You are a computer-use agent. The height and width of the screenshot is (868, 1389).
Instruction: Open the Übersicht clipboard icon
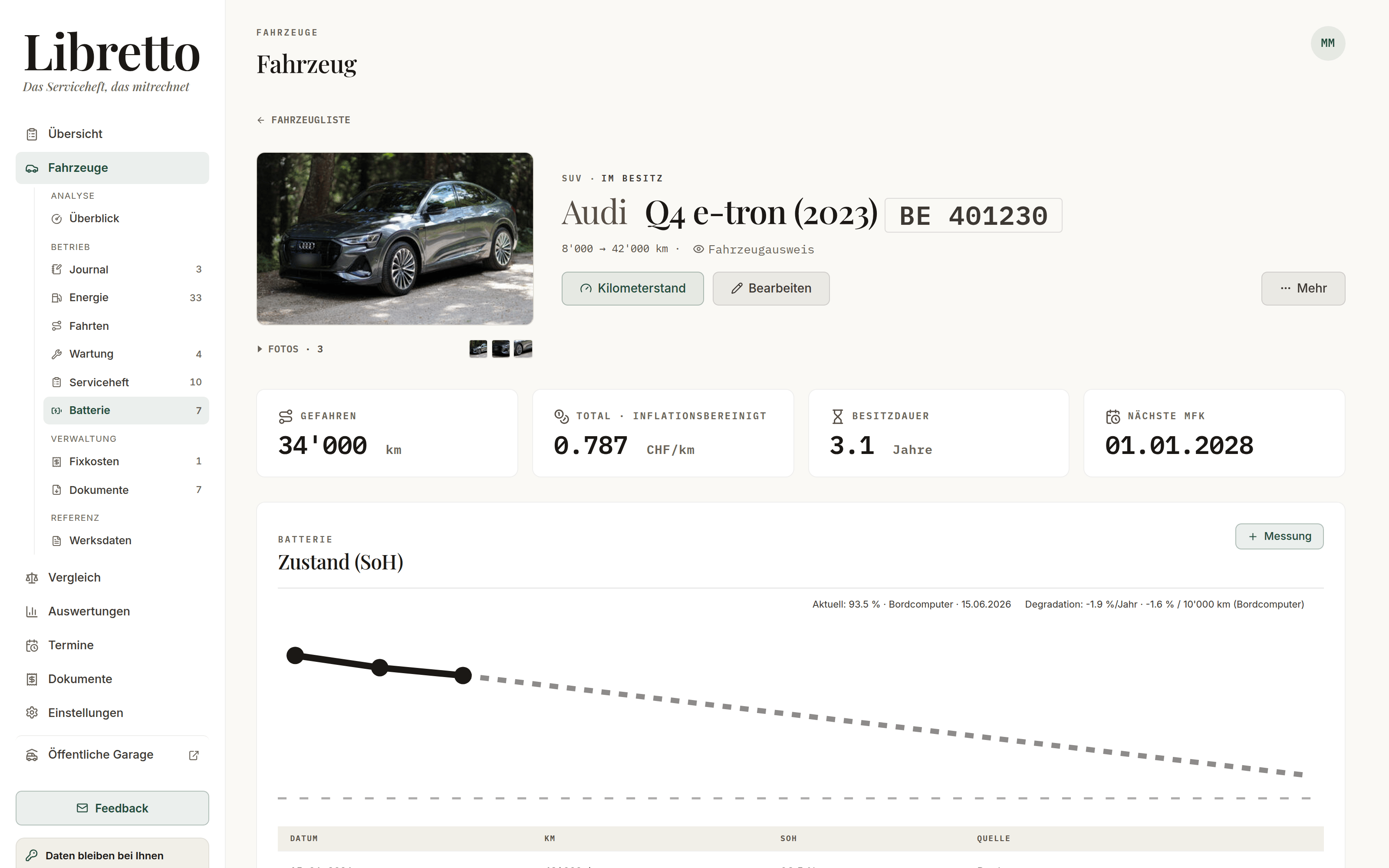pos(32,134)
